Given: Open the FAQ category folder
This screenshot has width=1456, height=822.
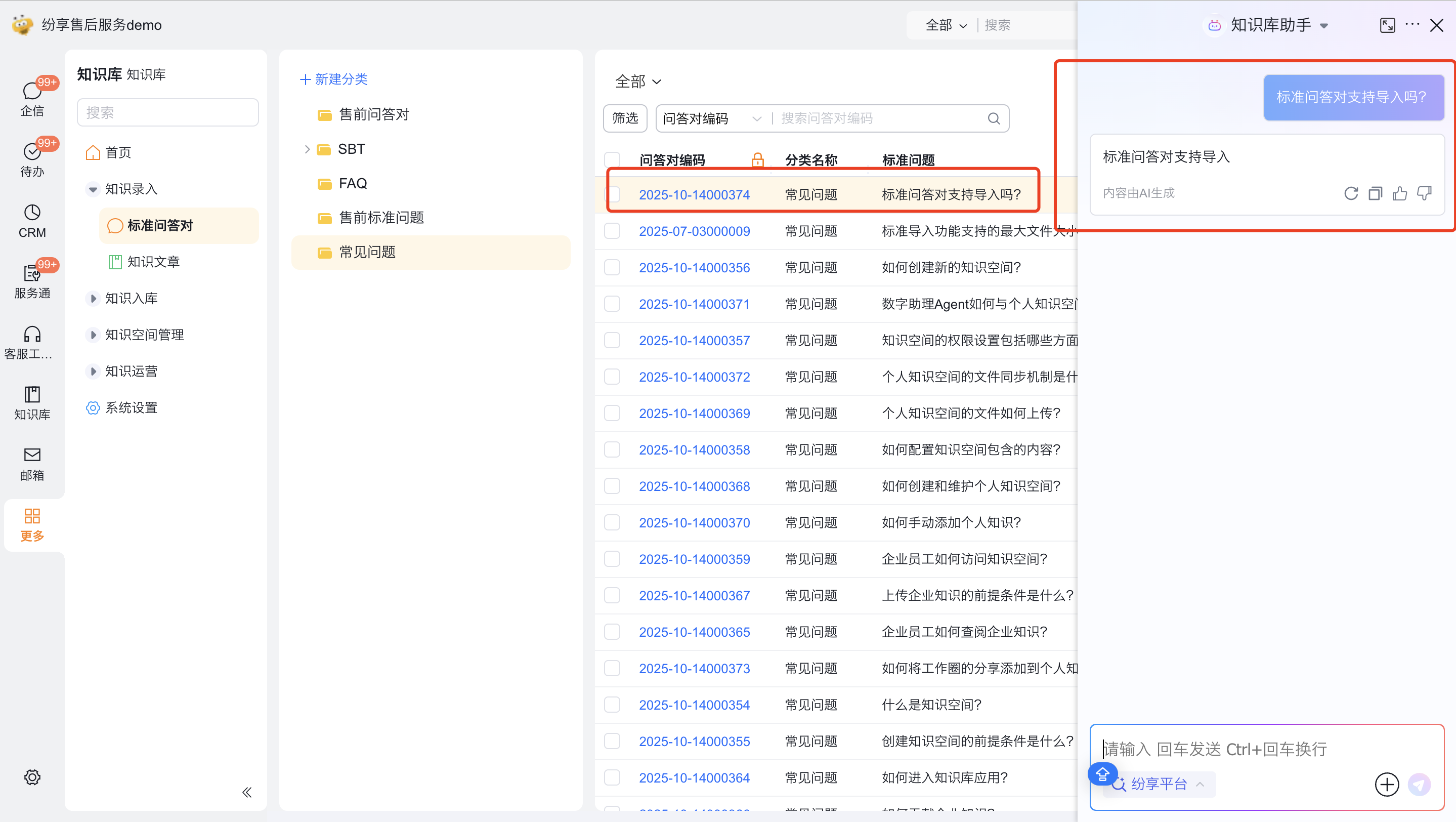Looking at the screenshot, I should [x=353, y=184].
